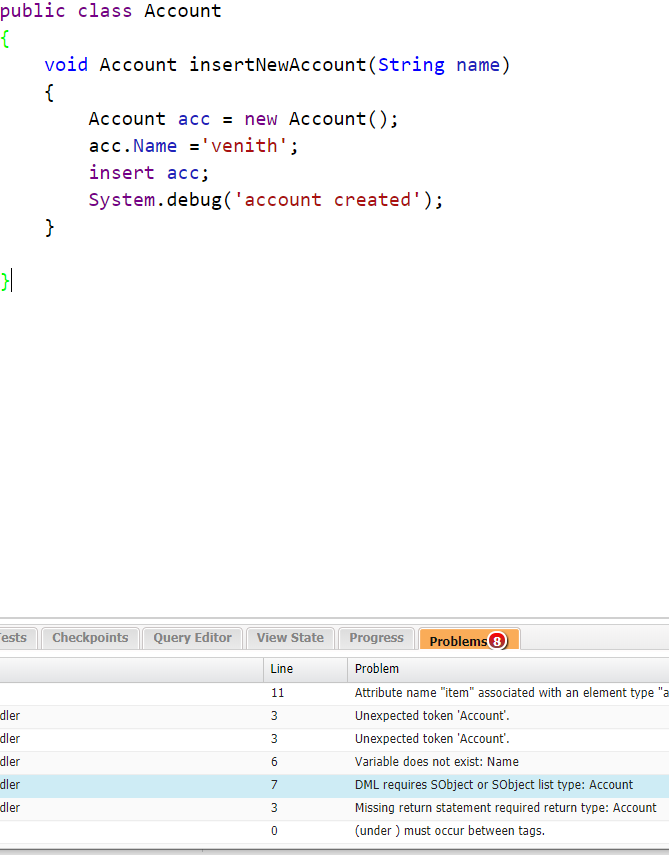This screenshot has width=669, height=855.
Task: Place cursor in the System.debug line
Action: pos(265,200)
